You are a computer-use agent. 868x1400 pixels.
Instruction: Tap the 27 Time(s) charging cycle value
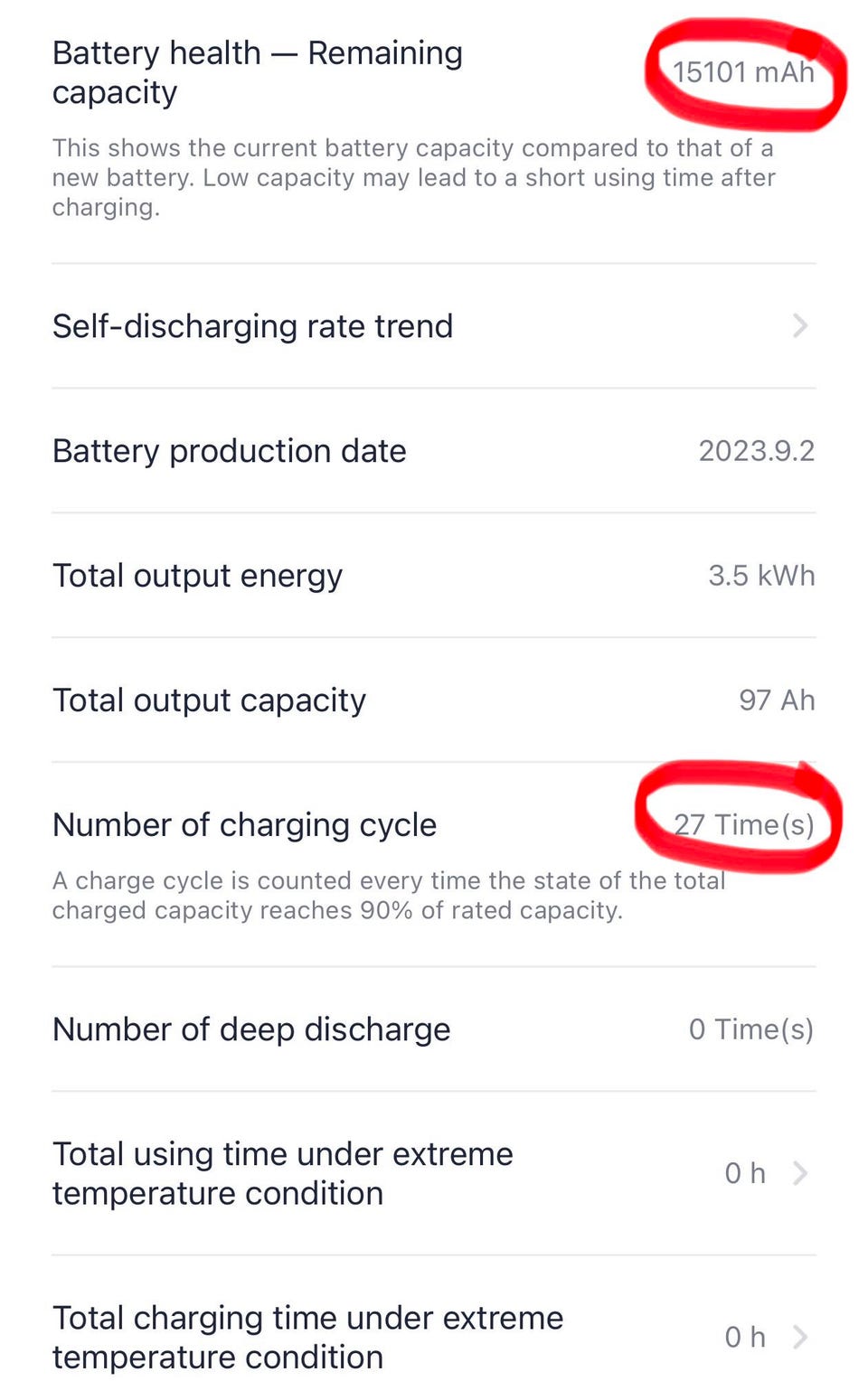[x=744, y=824]
